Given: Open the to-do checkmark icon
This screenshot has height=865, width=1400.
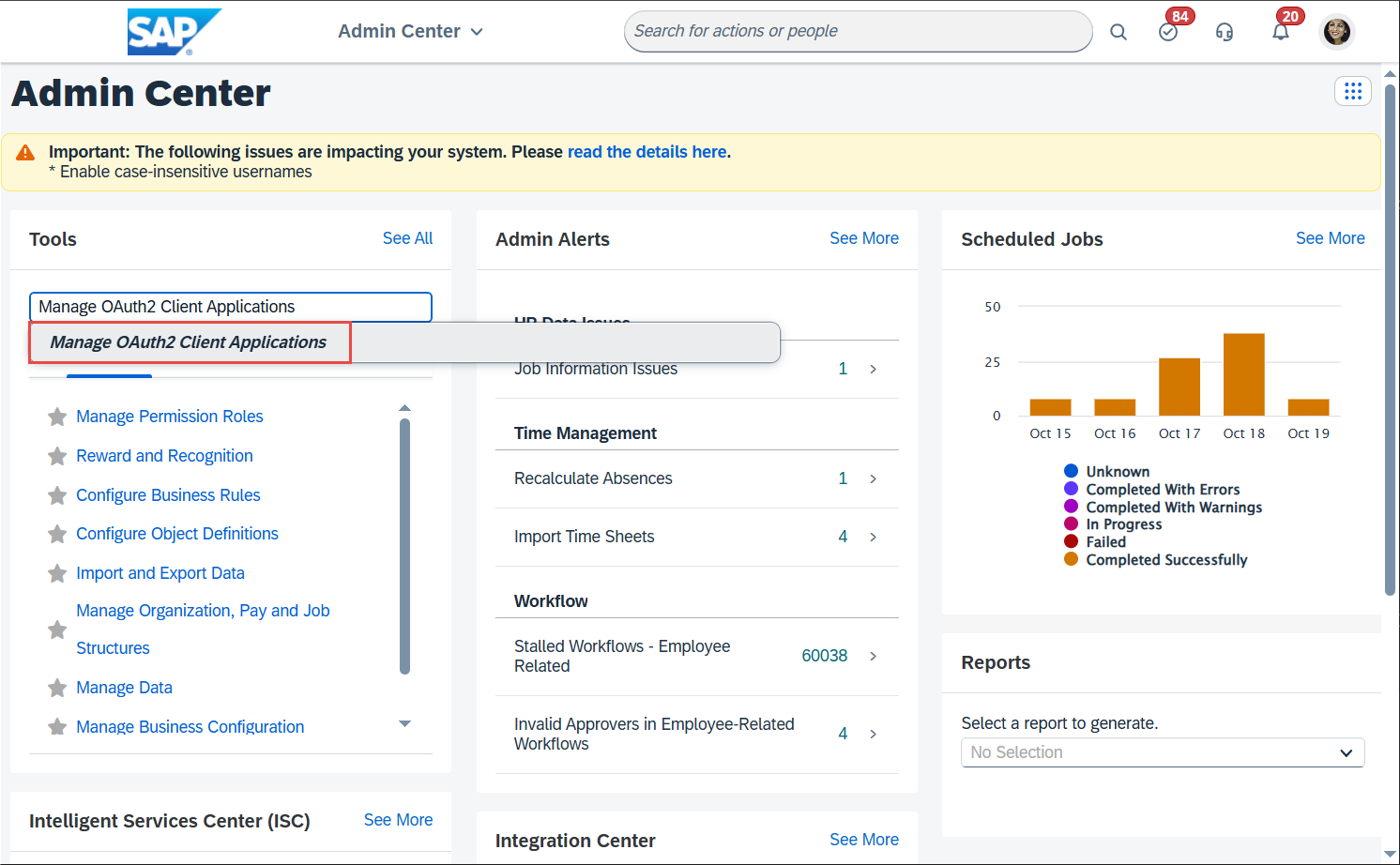Looking at the screenshot, I should (x=1168, y=32).
